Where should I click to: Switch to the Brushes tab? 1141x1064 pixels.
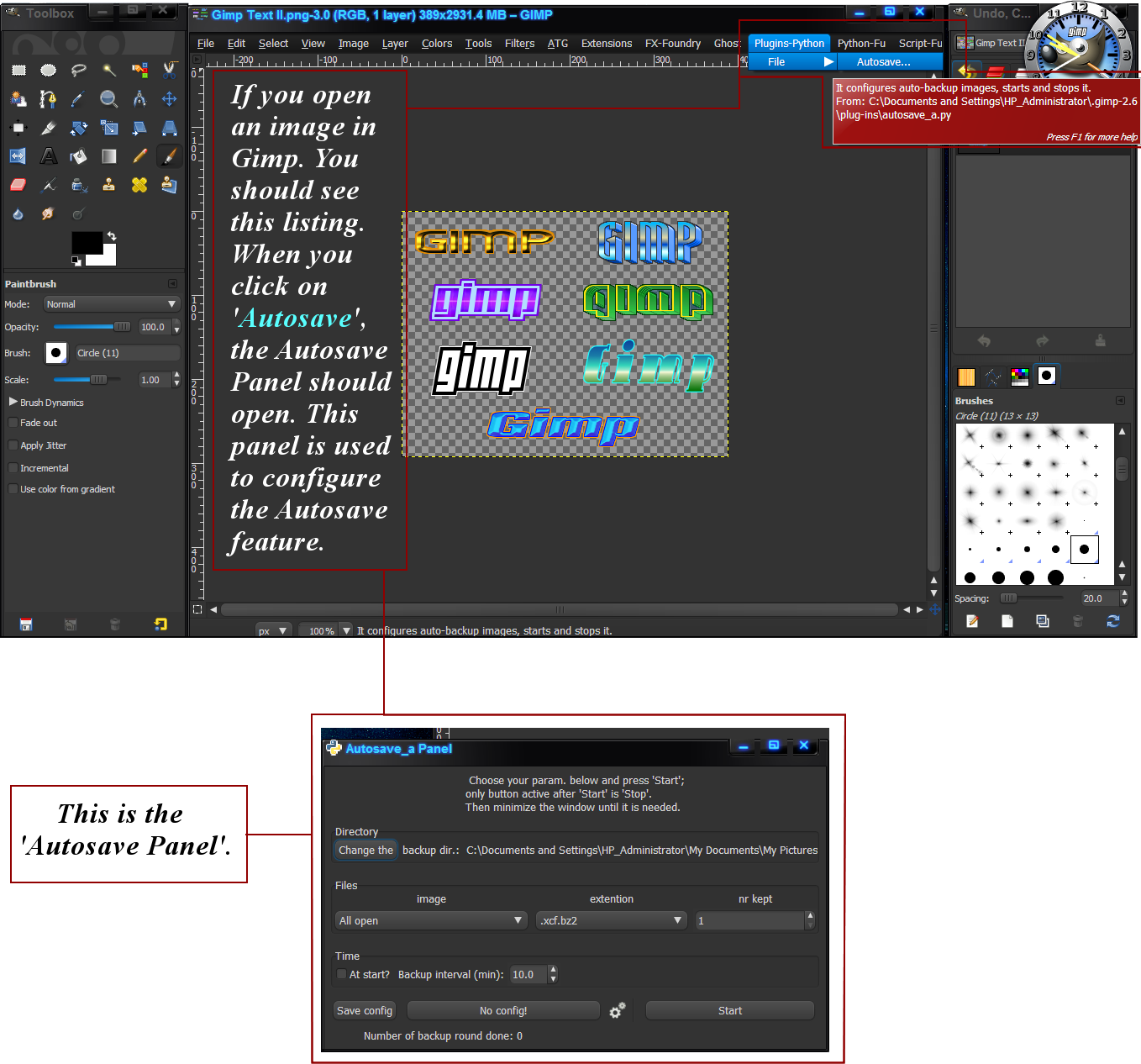1047,376
